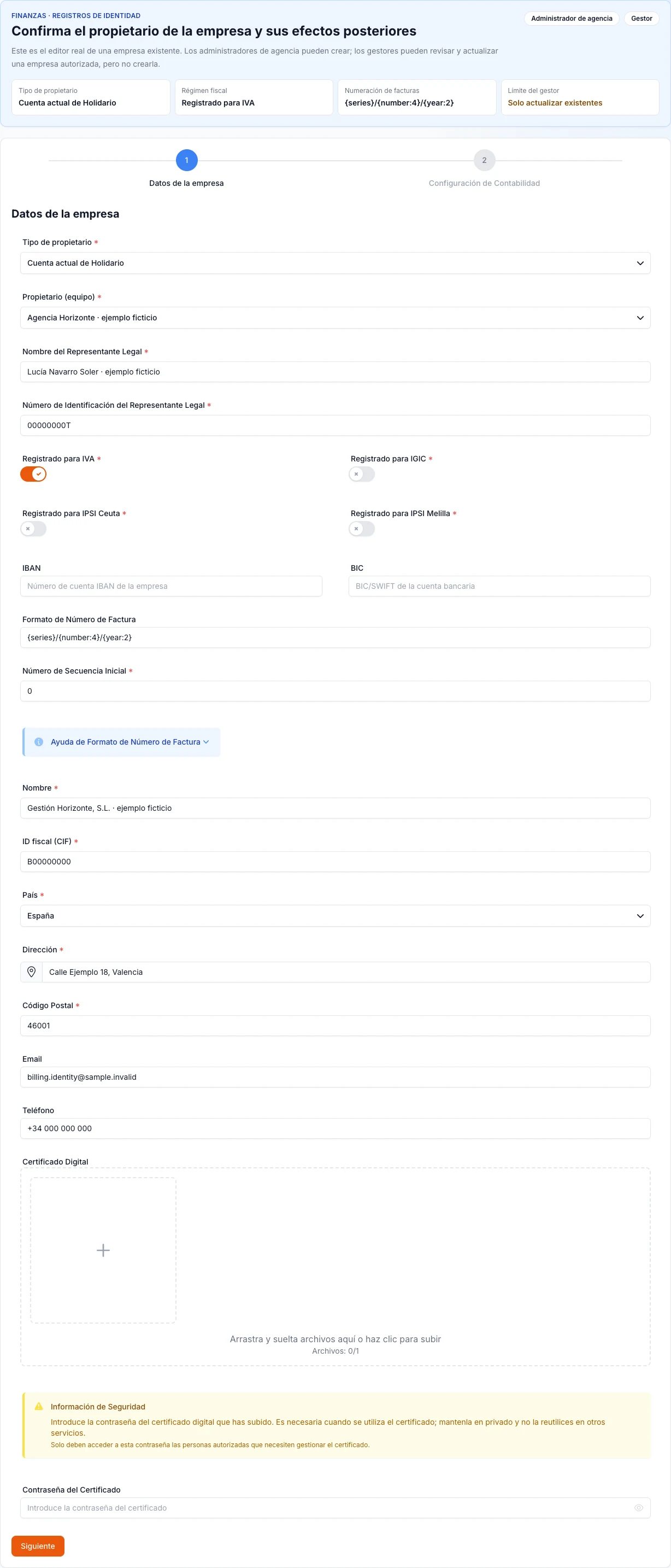Viewport: 671px width, 1568px height.
Task: Click the map pin icon beside Dirección
Action: coord(32,972)
